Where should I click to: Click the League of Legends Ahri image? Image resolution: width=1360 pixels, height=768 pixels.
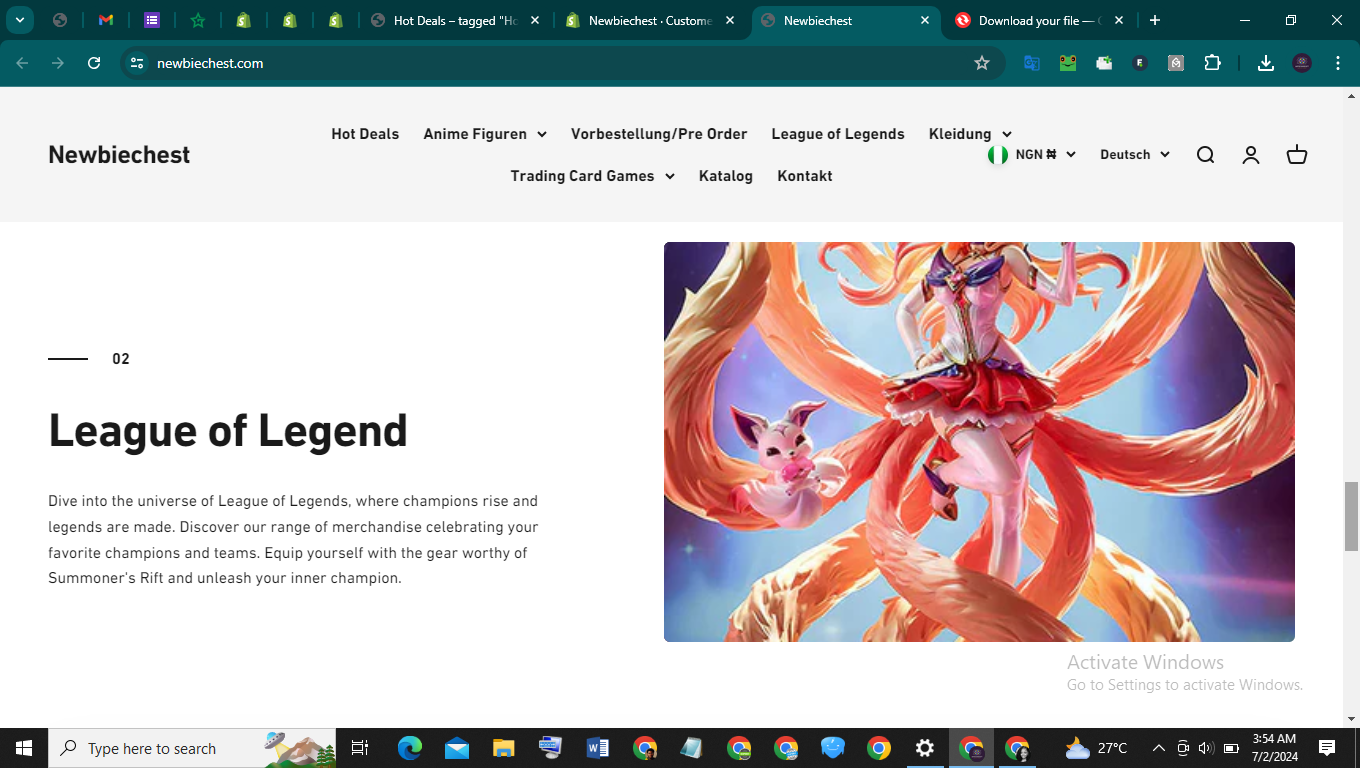point(979,442)
